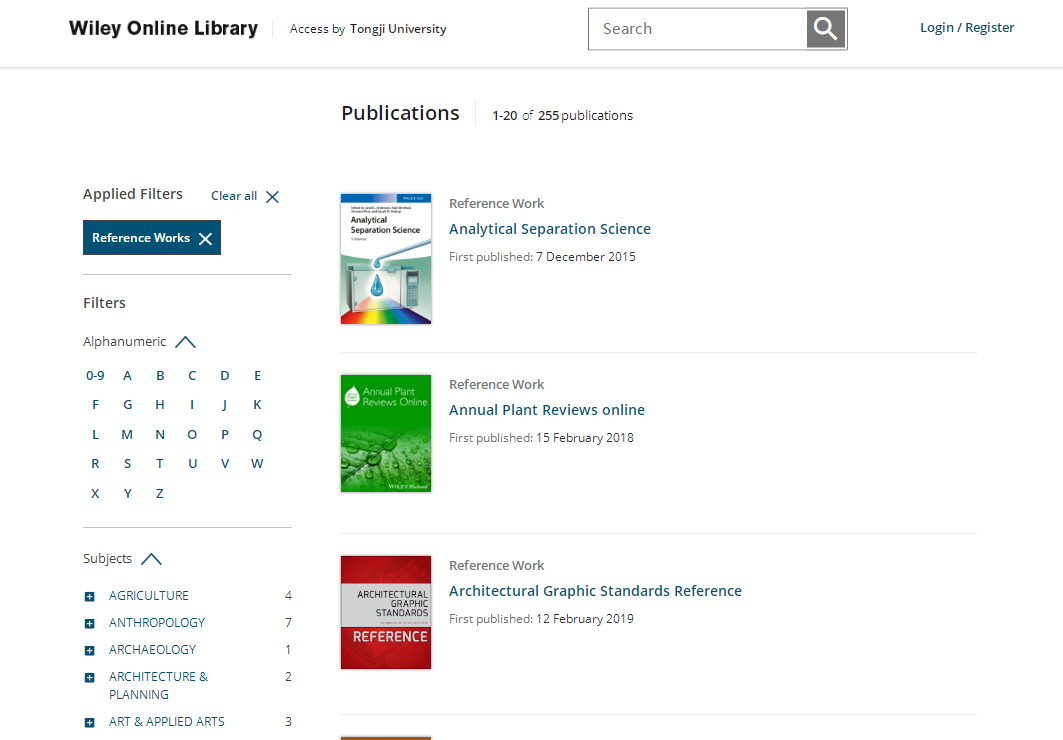Filter publications by letter I

(x=193, y=405)
